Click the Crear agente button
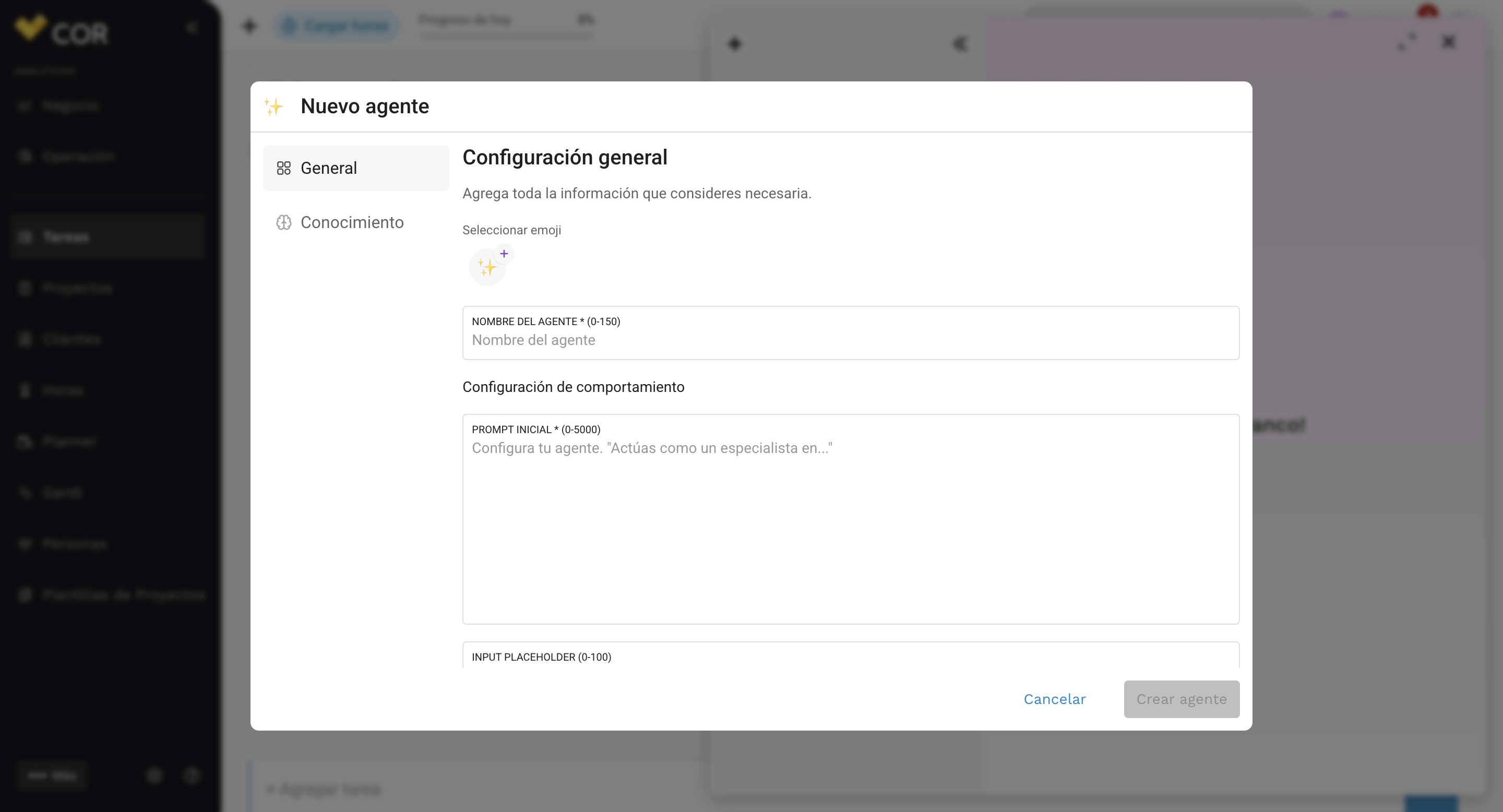Viewport: 1503px width, 812px height. 1182,699
